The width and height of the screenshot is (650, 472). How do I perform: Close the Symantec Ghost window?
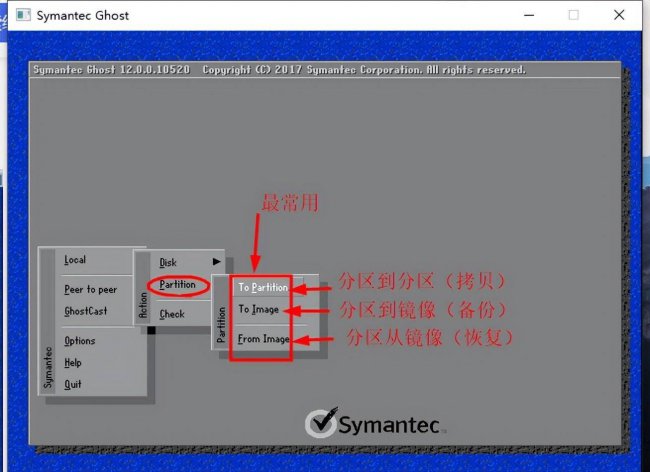pyautogui.click(x=619, y=15)
